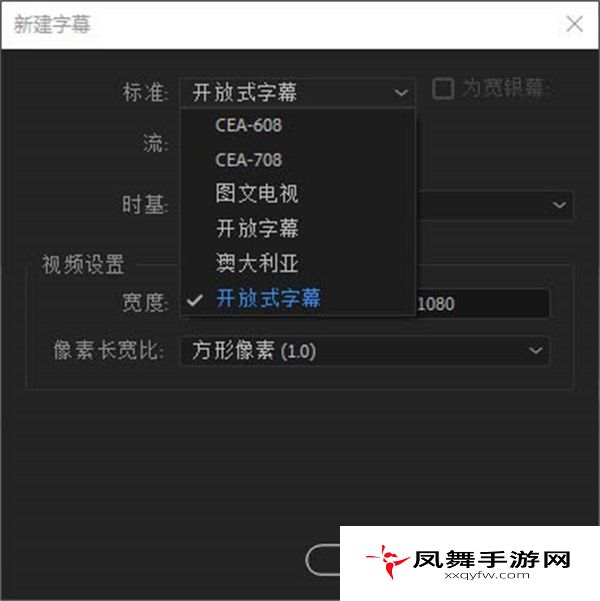Click the checkmark beside 开放式字幕
This screenshot has height=601, width=600.
pos(195,300)
